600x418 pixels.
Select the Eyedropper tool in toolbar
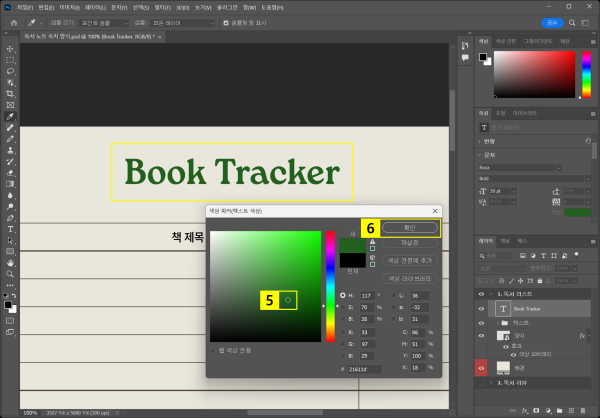click(10, 116)
